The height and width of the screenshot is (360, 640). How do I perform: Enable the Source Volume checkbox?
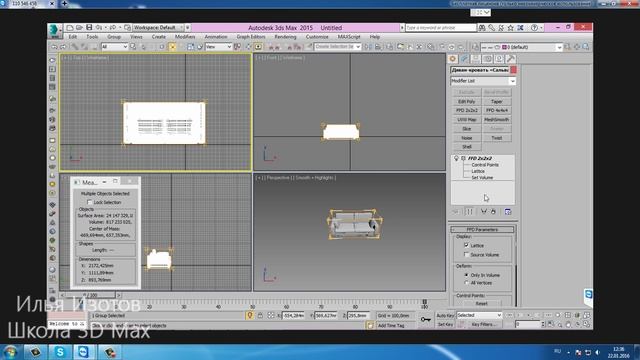[x=467, y=254]
